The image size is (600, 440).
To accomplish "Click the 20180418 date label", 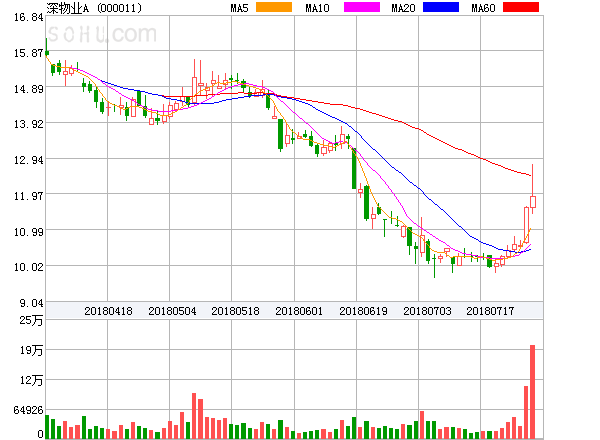I will [x=108, y=311].
